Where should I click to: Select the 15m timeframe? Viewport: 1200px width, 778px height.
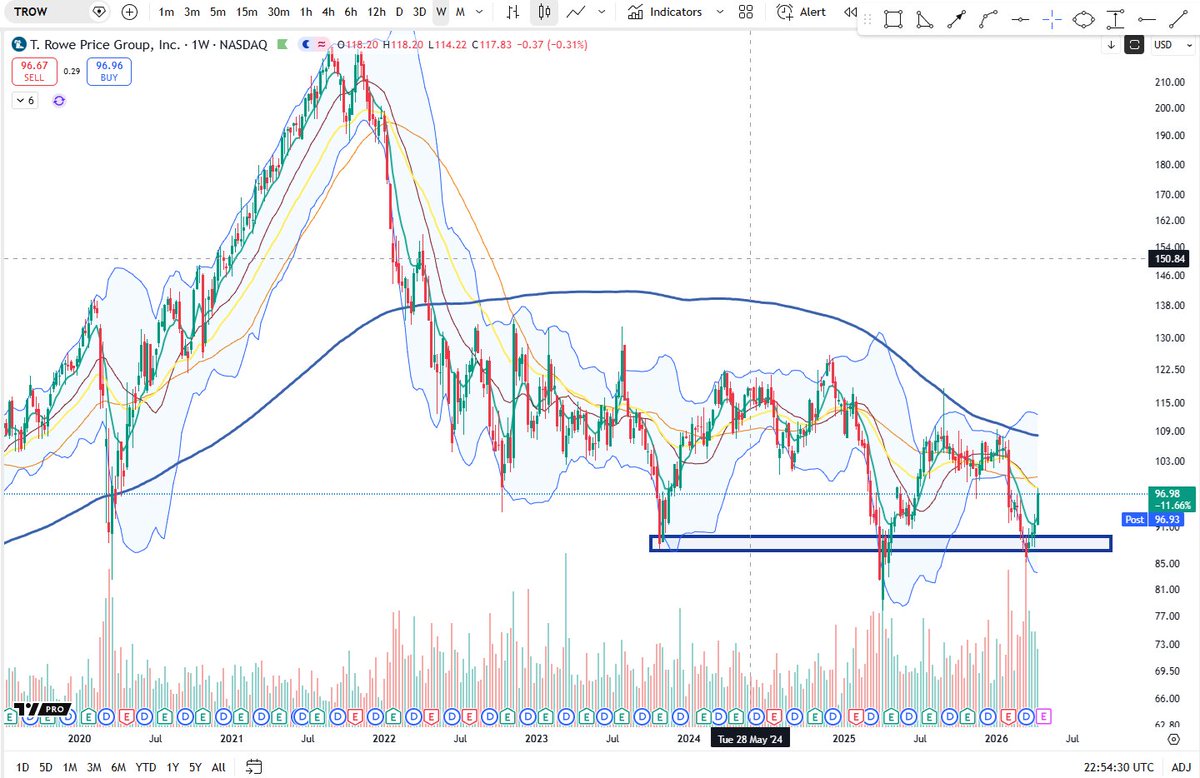pos(247,12)
